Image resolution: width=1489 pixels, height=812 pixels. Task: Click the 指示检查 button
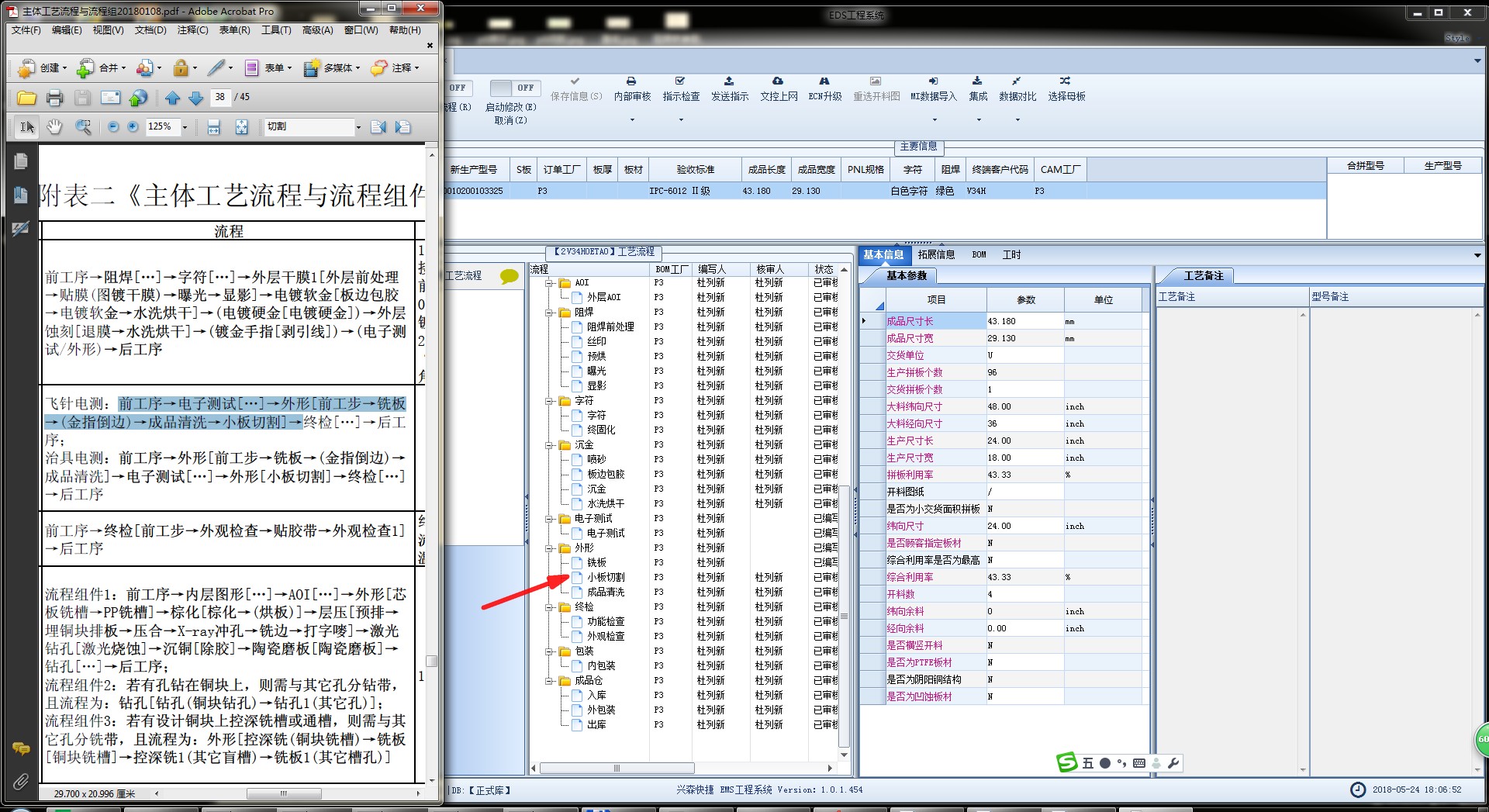pos(681,88)
